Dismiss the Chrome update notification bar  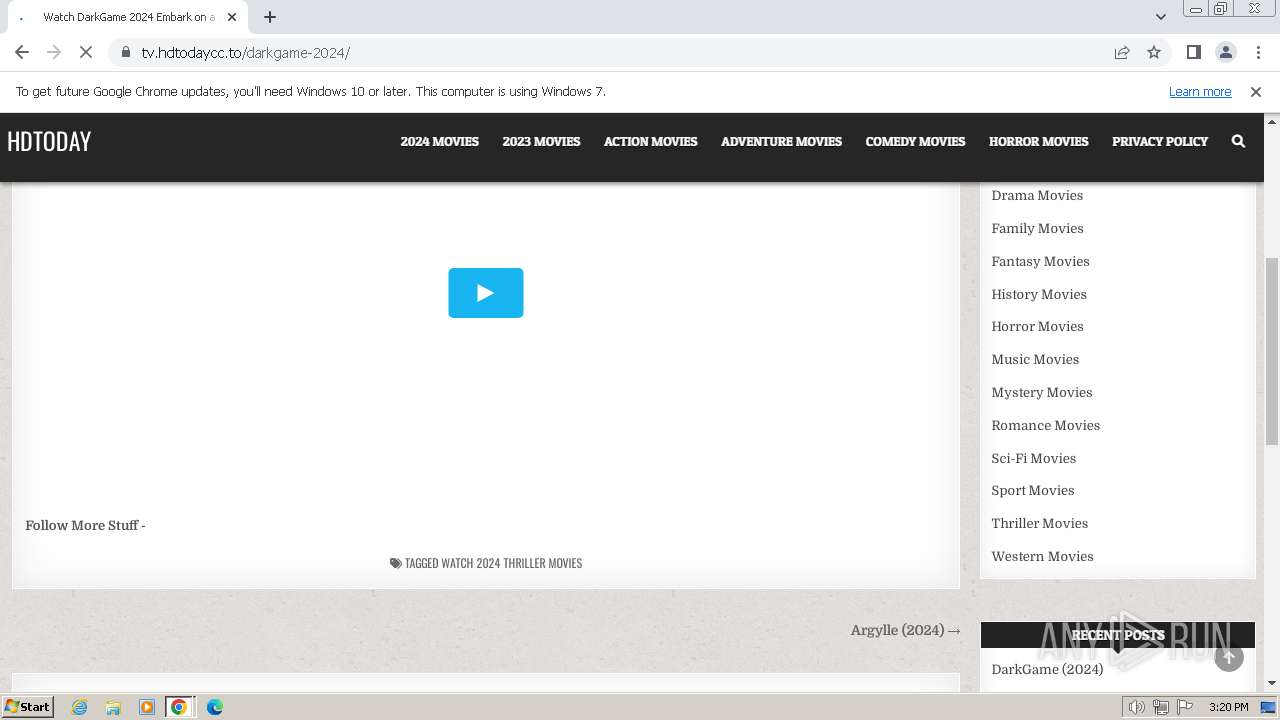[1256, 91]
